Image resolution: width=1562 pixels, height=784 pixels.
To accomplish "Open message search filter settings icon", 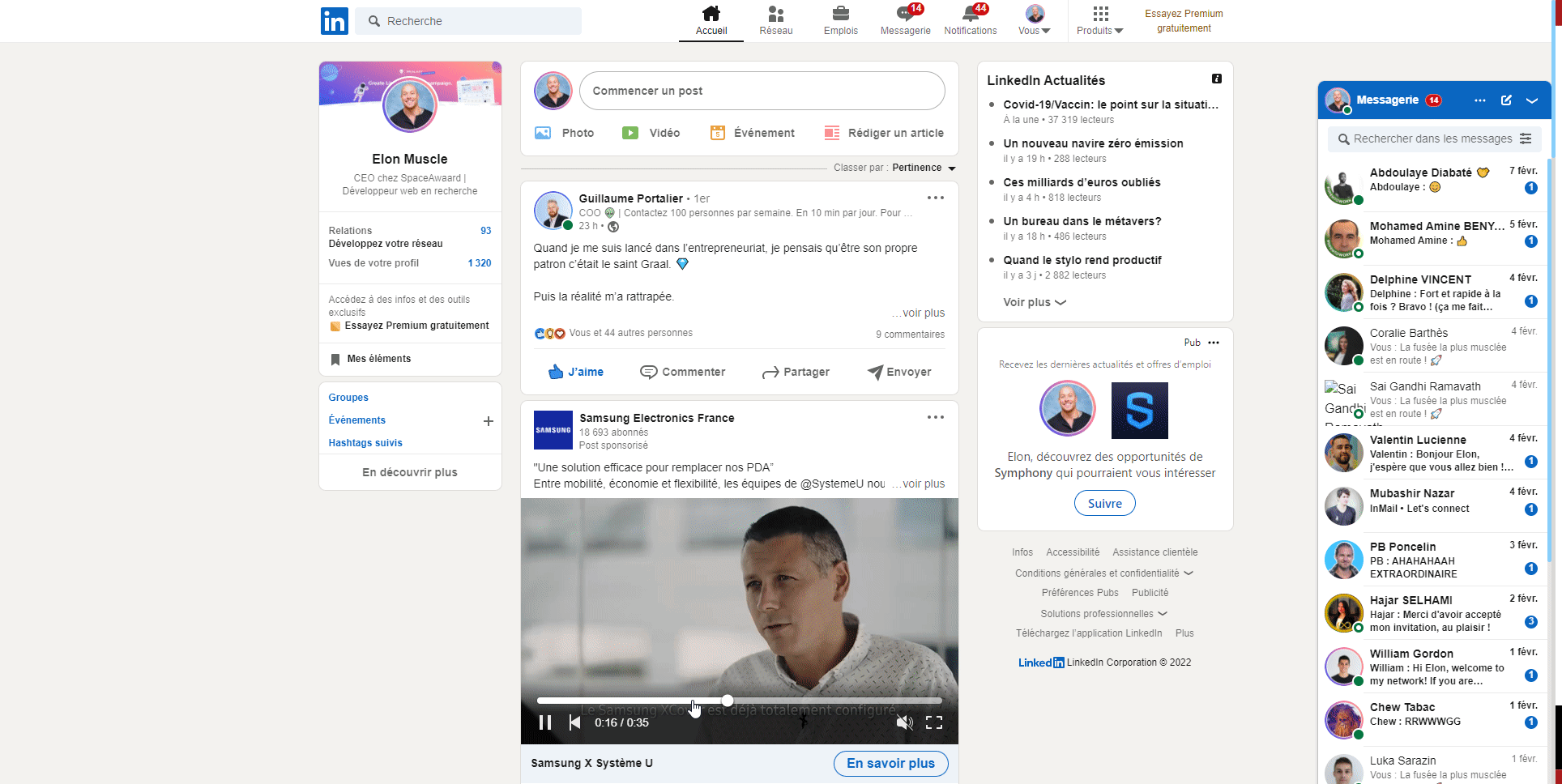I will click(1526, 138).
